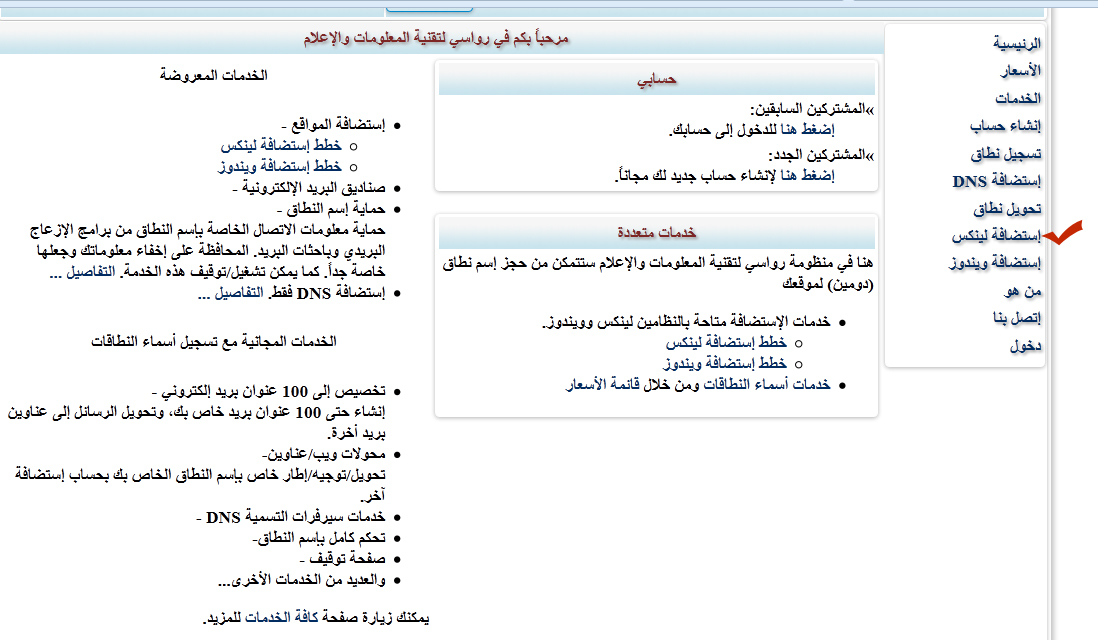Open التفاصيل link after domain protection text
This screenshot has width=1098, height=640.
[x=83, y=272]
